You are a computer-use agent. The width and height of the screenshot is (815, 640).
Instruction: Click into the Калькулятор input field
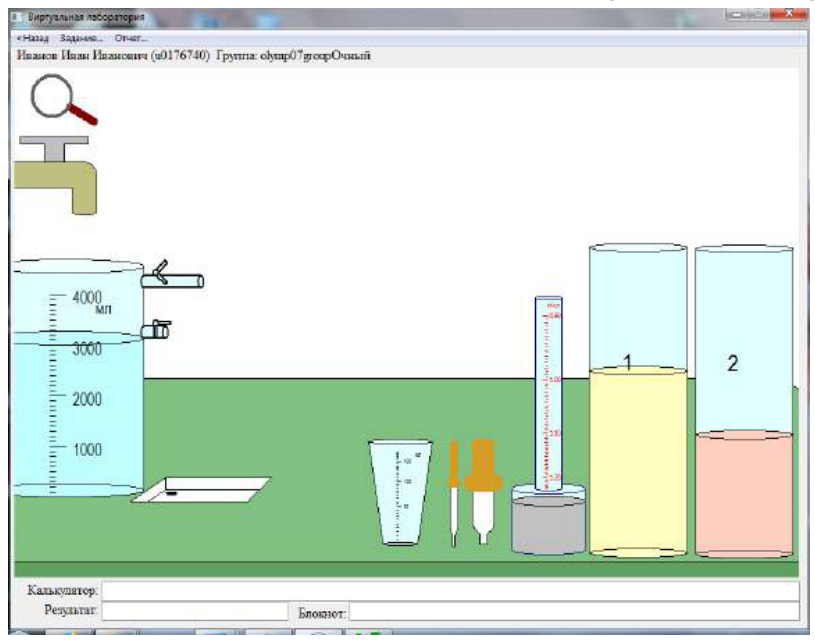pyautogui.click(x=450, y=591)
